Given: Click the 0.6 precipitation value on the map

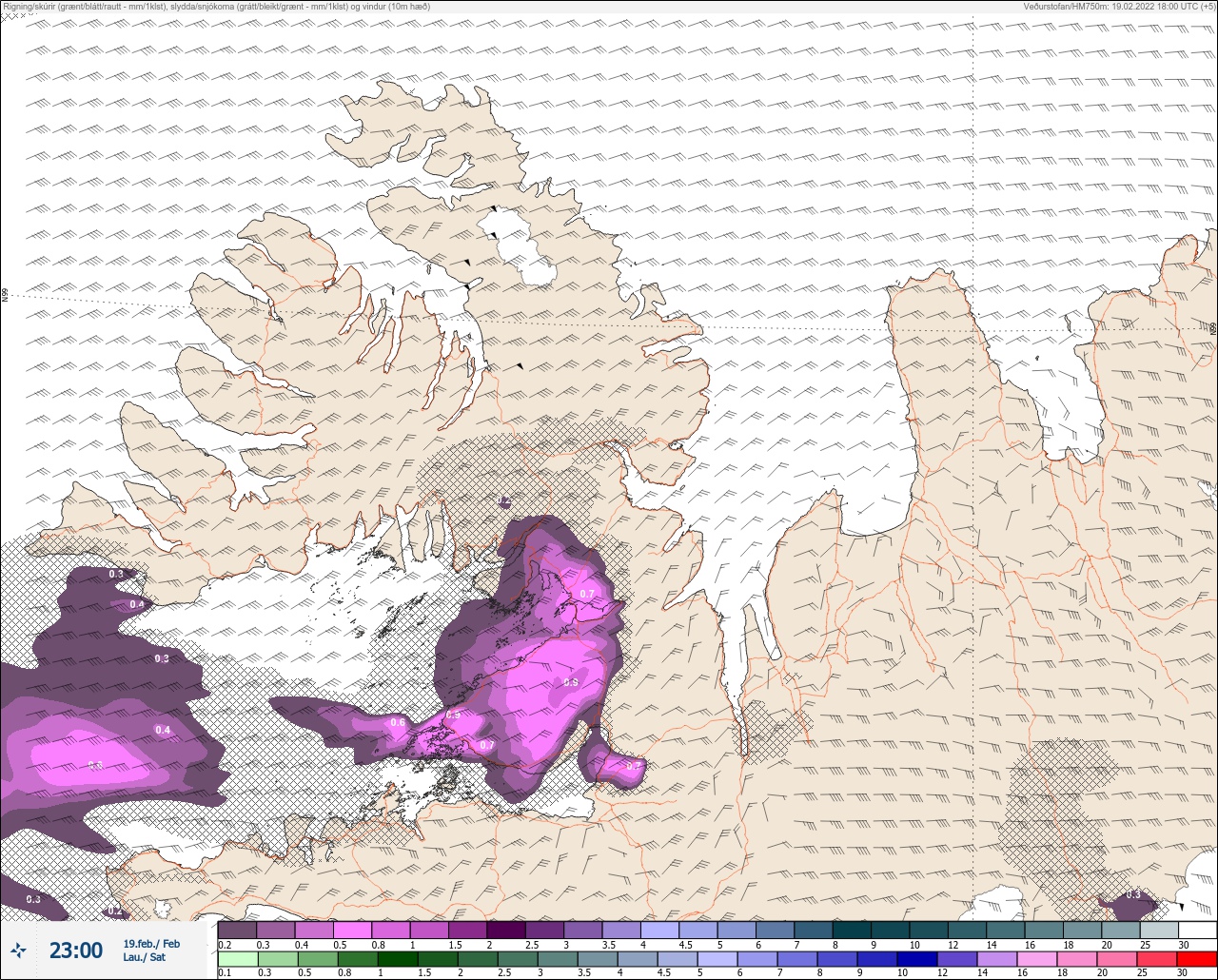Looking at the screenshot, I should click(x=398, y=723).
